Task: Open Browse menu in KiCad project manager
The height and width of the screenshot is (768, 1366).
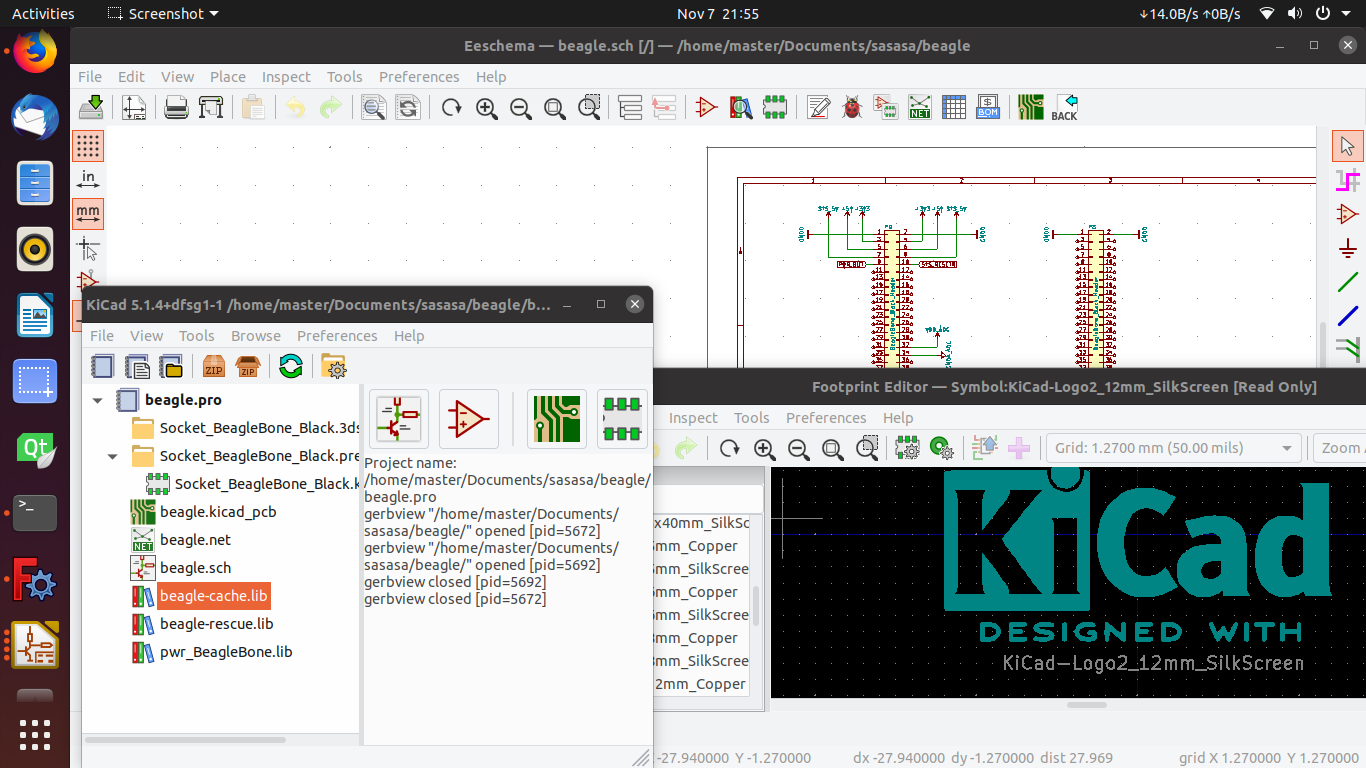Action: click(x=256, y=336)
